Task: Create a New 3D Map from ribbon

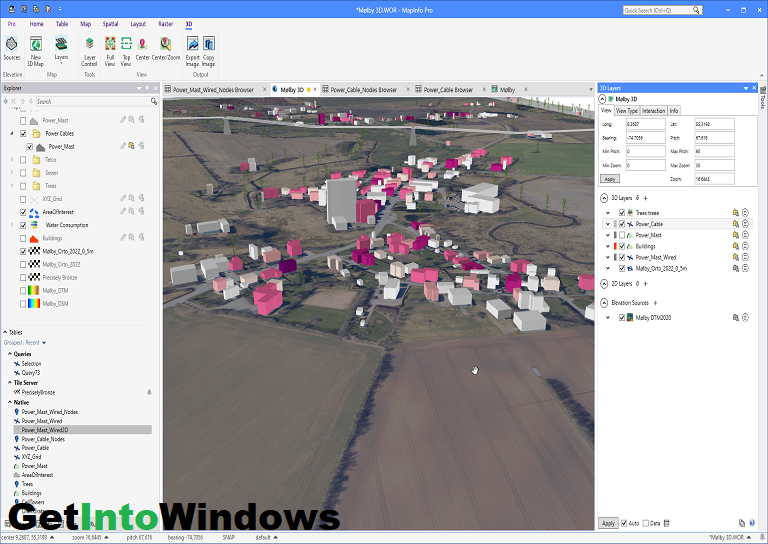Action: 36,51
